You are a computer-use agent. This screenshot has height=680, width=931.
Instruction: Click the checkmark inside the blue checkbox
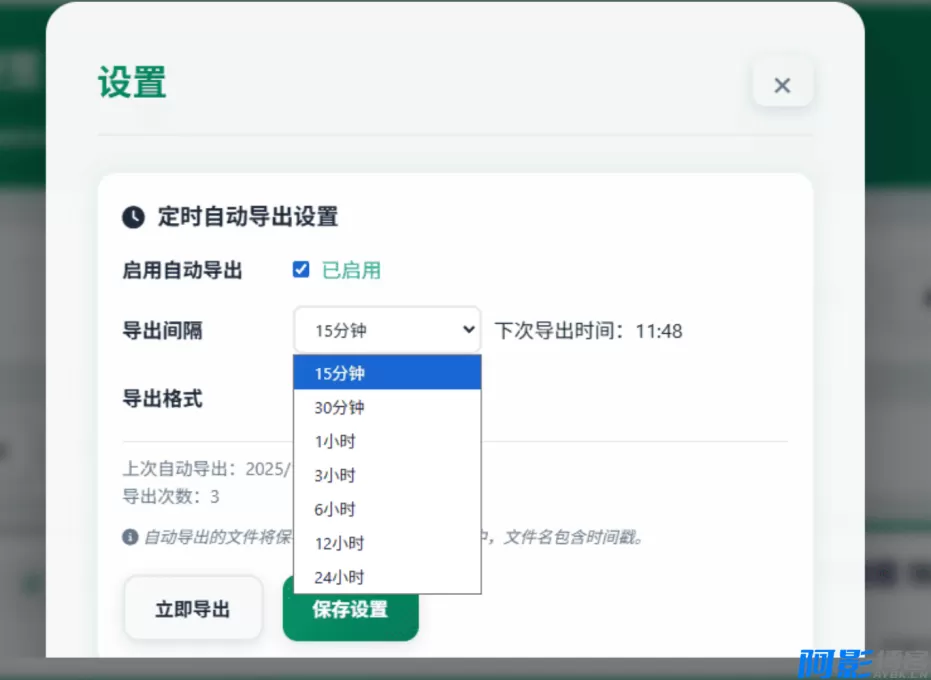[x=301, y=268]
